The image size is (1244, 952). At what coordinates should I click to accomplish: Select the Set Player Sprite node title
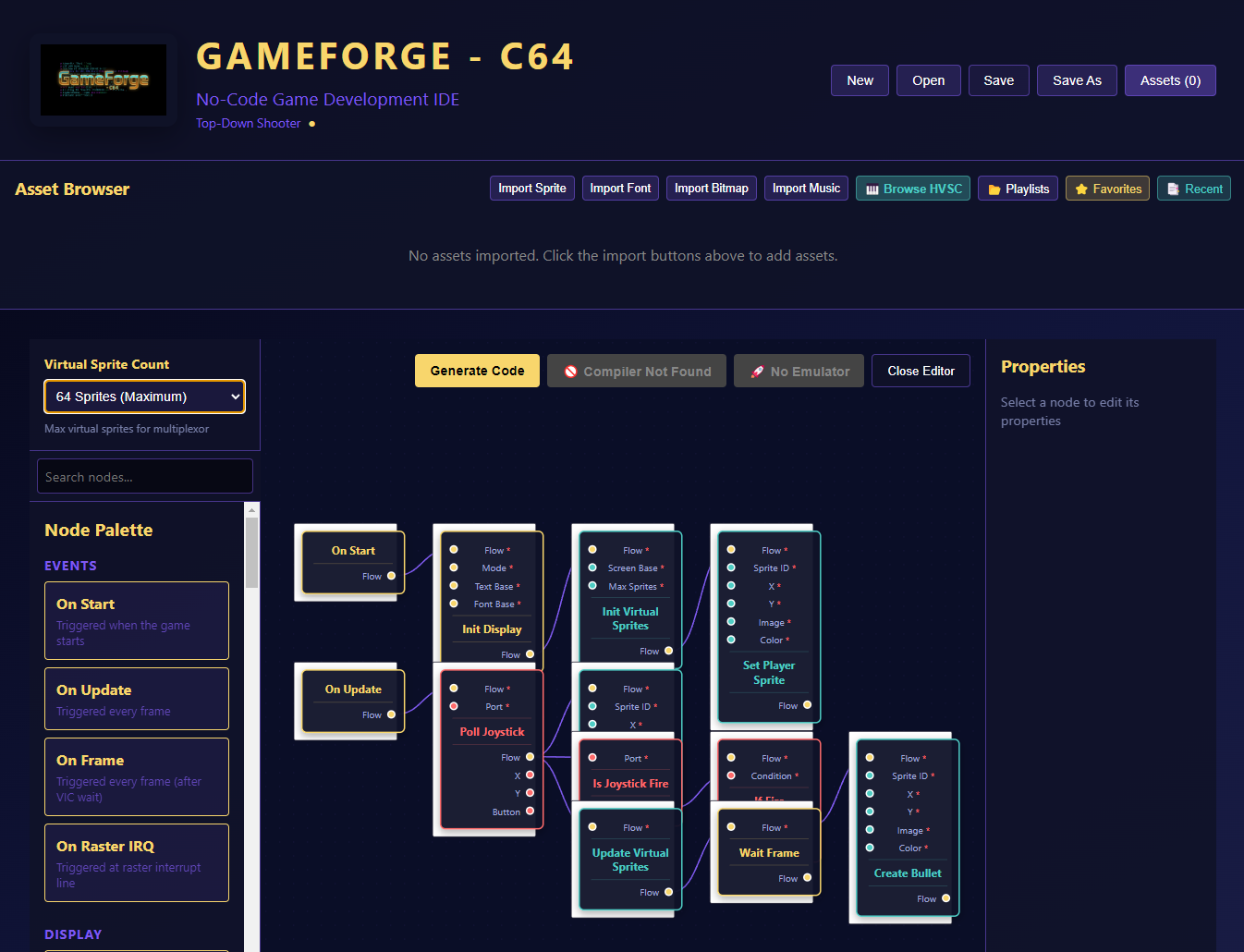point(769,673)
